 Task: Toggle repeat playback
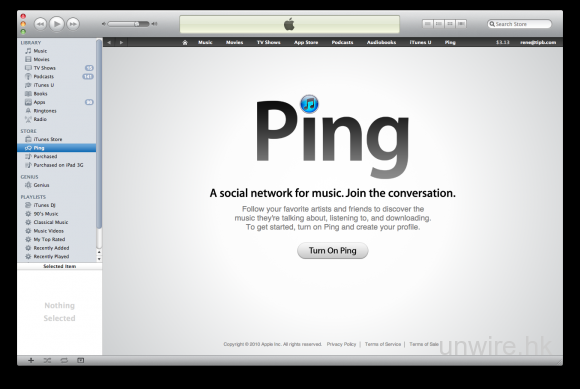(x=64, y=361)
